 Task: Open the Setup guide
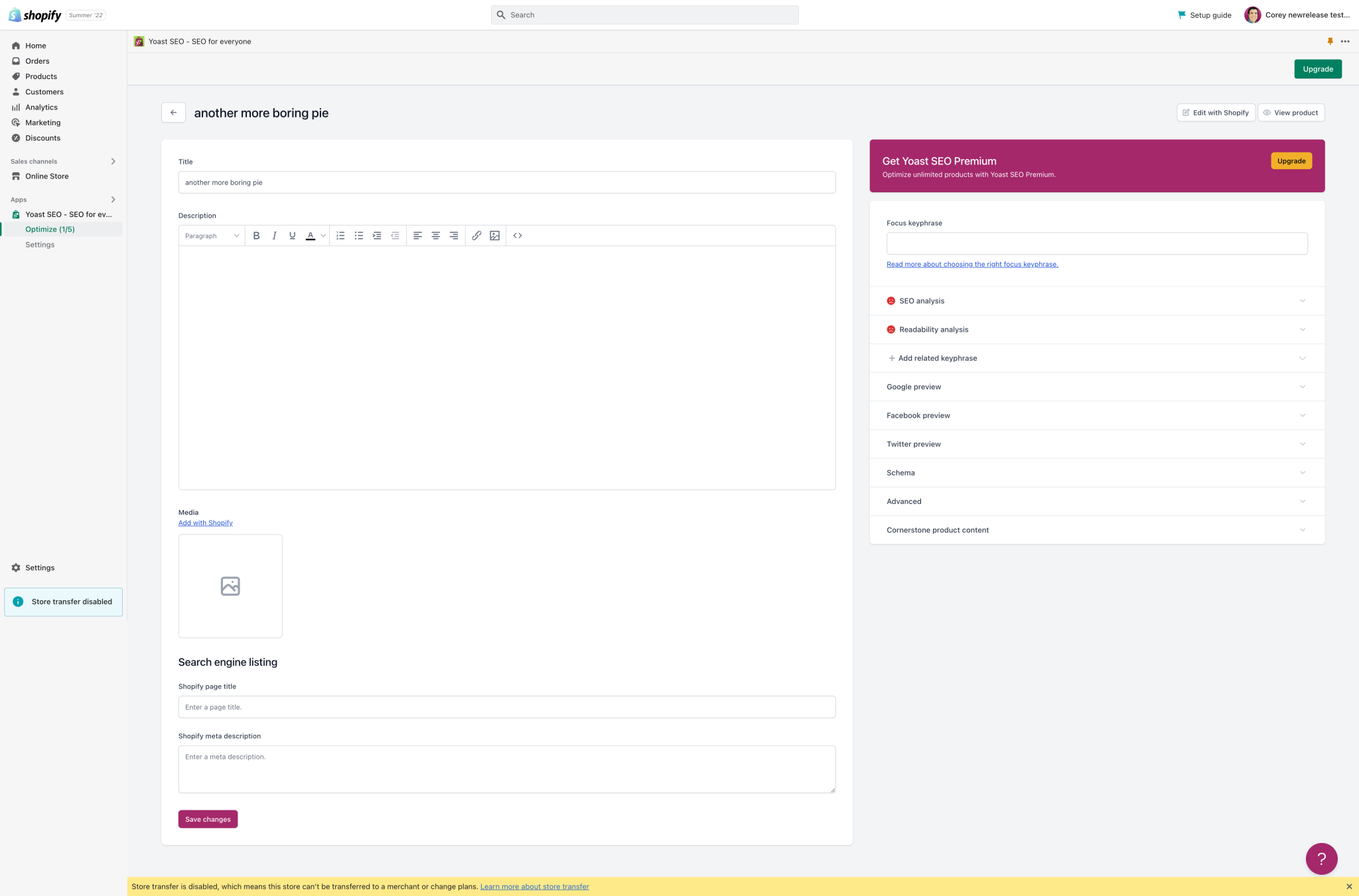tap(1204, 15)
